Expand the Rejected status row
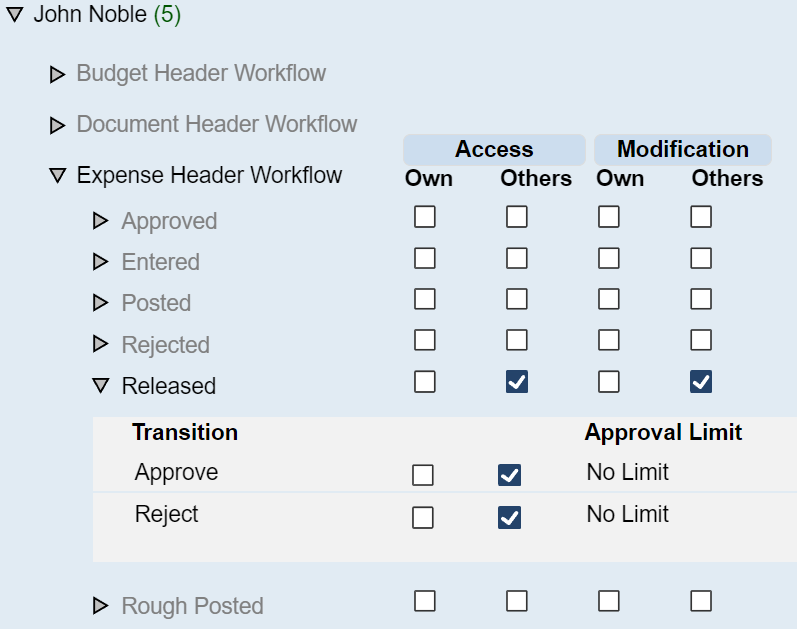The height and width of the screenshot is (629, 797). pyautogui.click(x=100, y=345)
